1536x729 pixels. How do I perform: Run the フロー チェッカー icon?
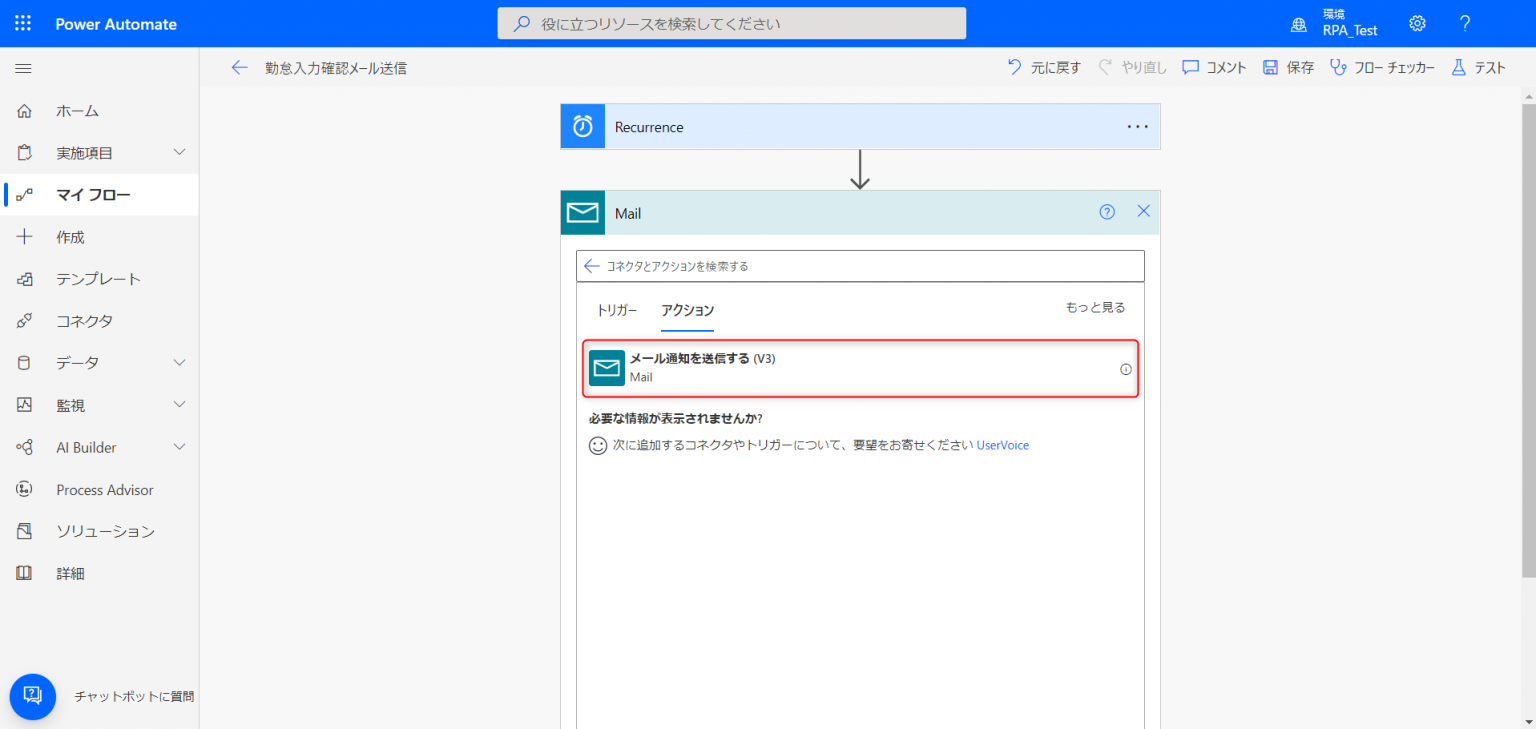coord(1337,67)
